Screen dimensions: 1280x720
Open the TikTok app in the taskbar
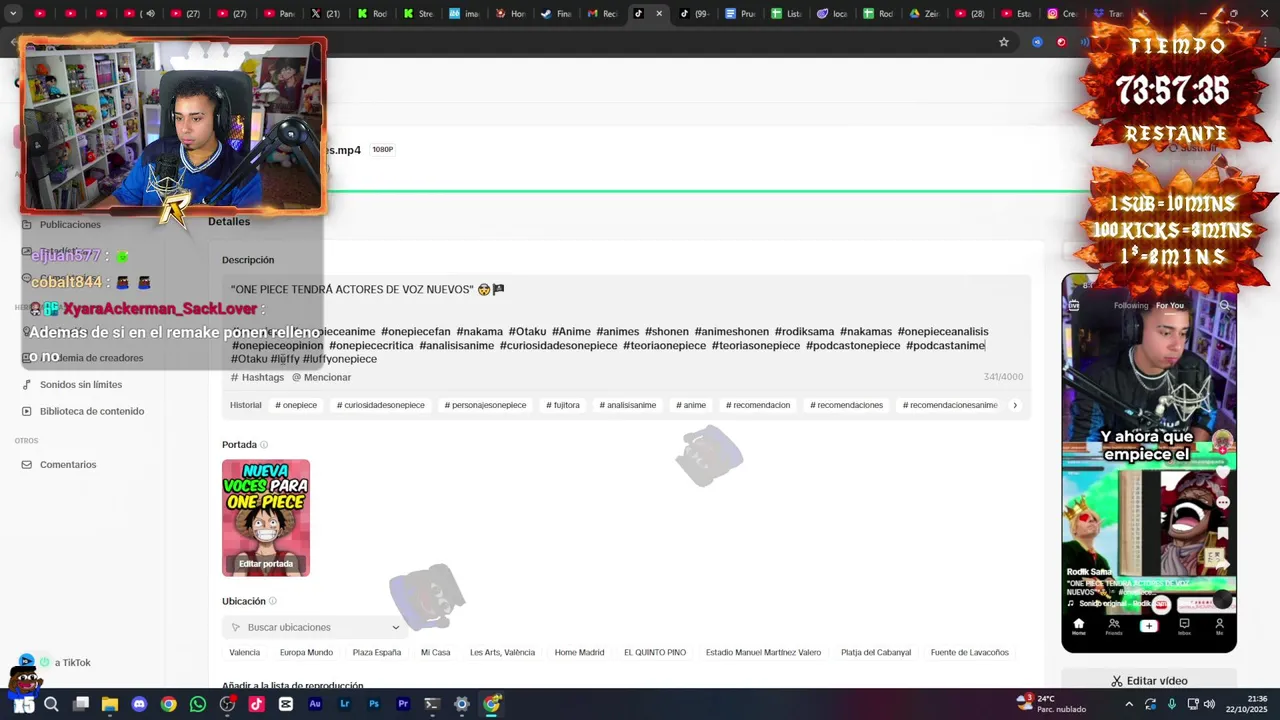point(256,704)
